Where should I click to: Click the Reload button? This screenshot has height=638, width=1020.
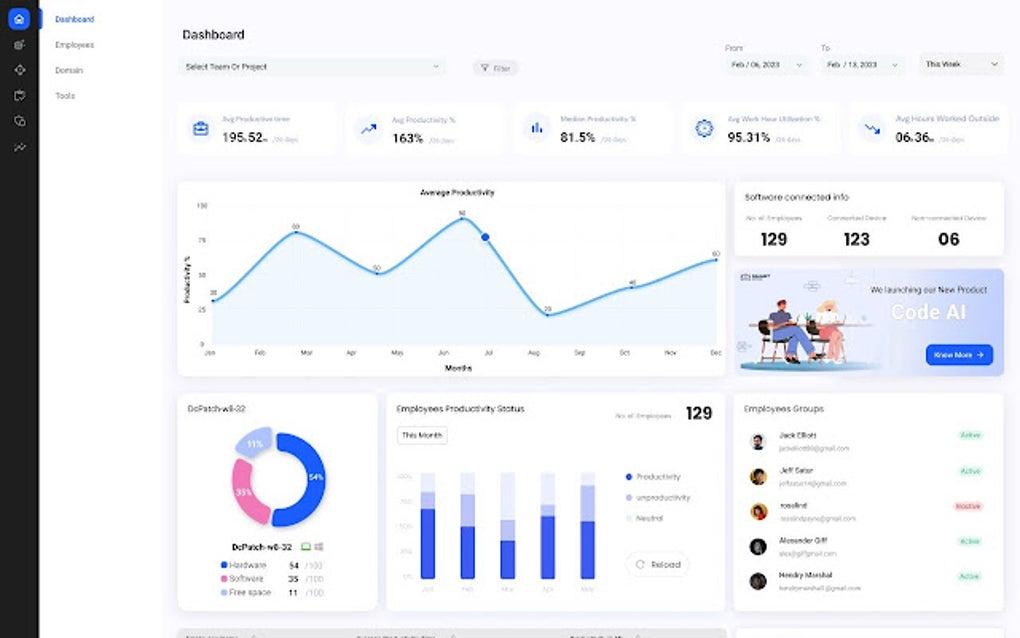[658, 565]
